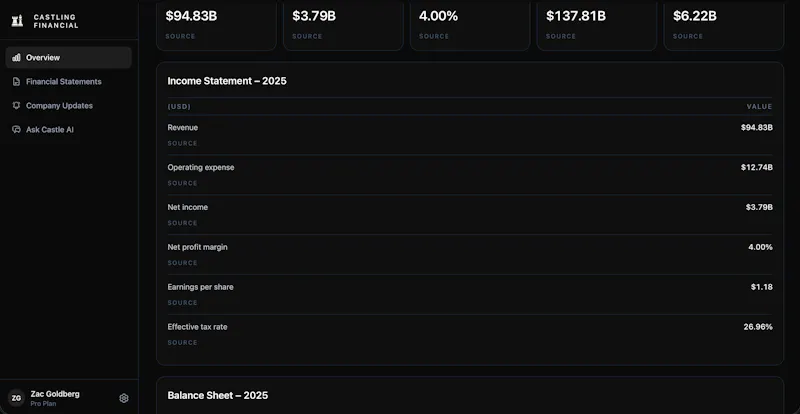This screenshot has width=800, height=414.
Task: Click the Earnings per share label
Action: coord(201,287)
